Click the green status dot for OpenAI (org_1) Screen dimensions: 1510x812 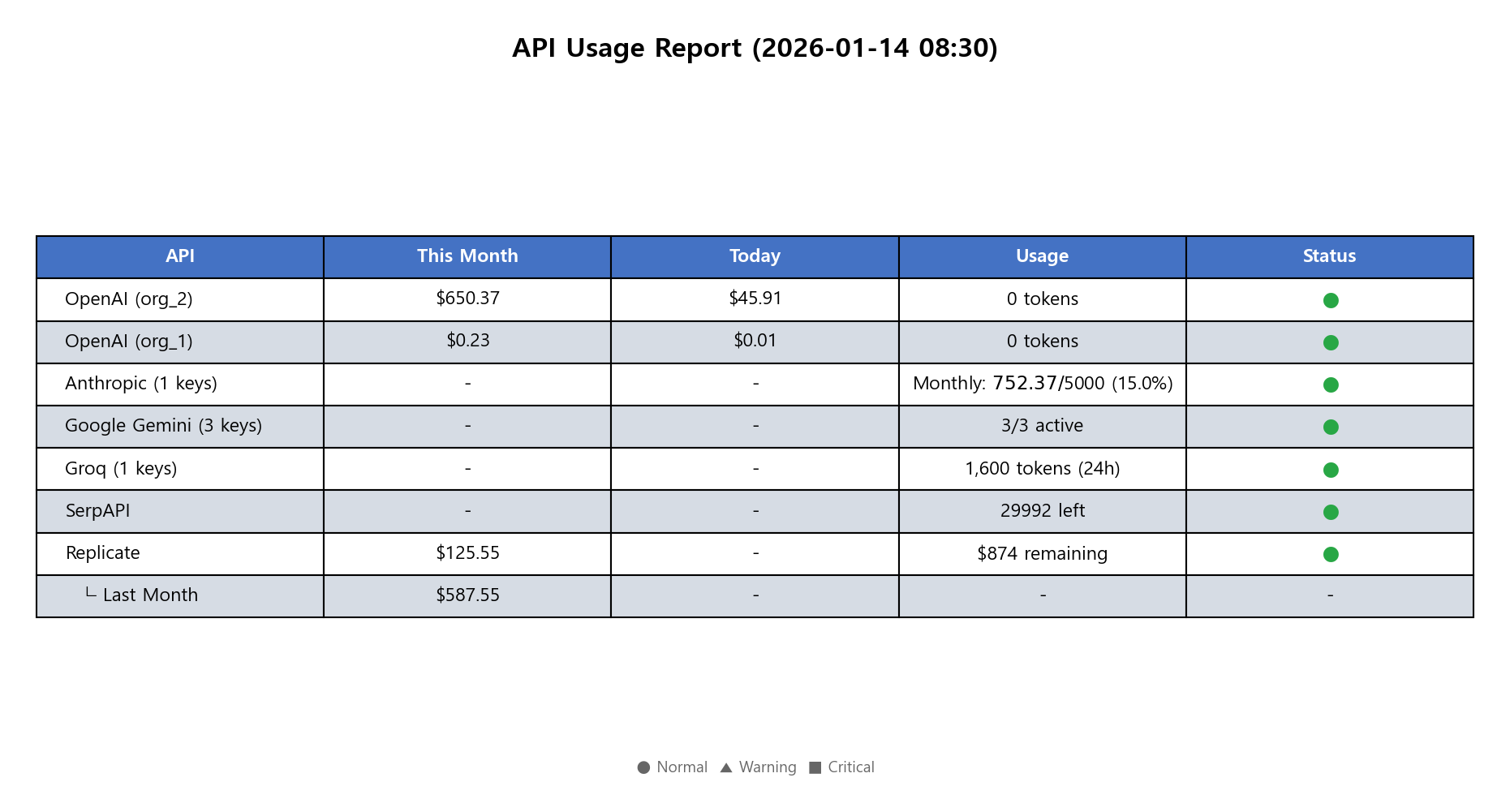pyautogui.click(x=1331, y=342)
